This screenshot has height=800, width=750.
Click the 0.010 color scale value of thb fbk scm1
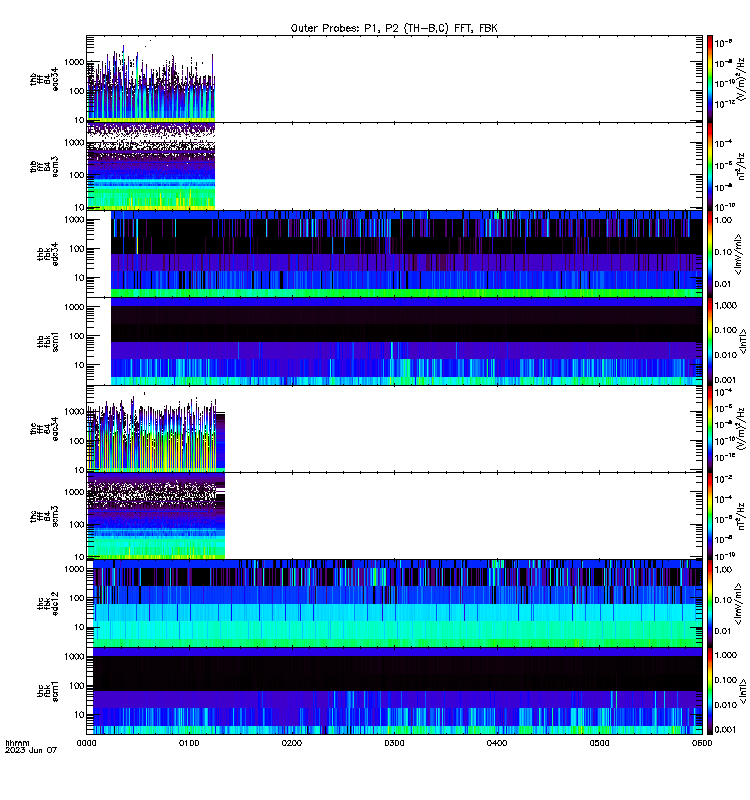click(726, 355)
